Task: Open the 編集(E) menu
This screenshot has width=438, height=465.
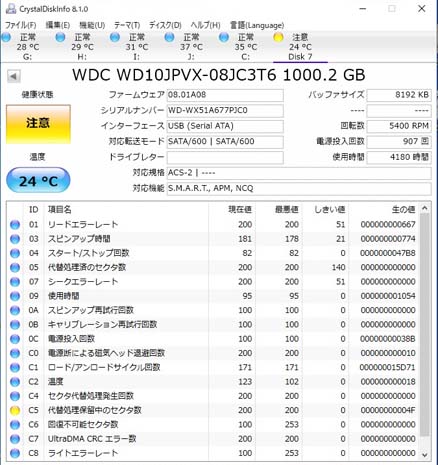Action: 58,25
